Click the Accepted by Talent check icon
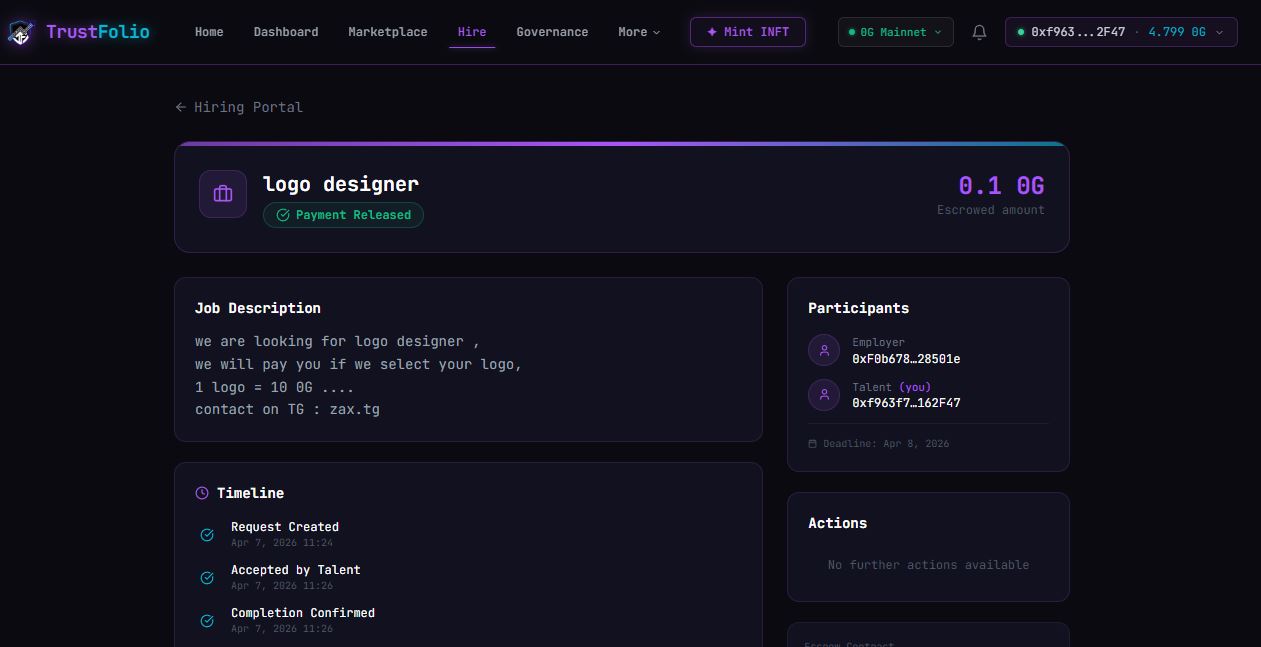 207,578
